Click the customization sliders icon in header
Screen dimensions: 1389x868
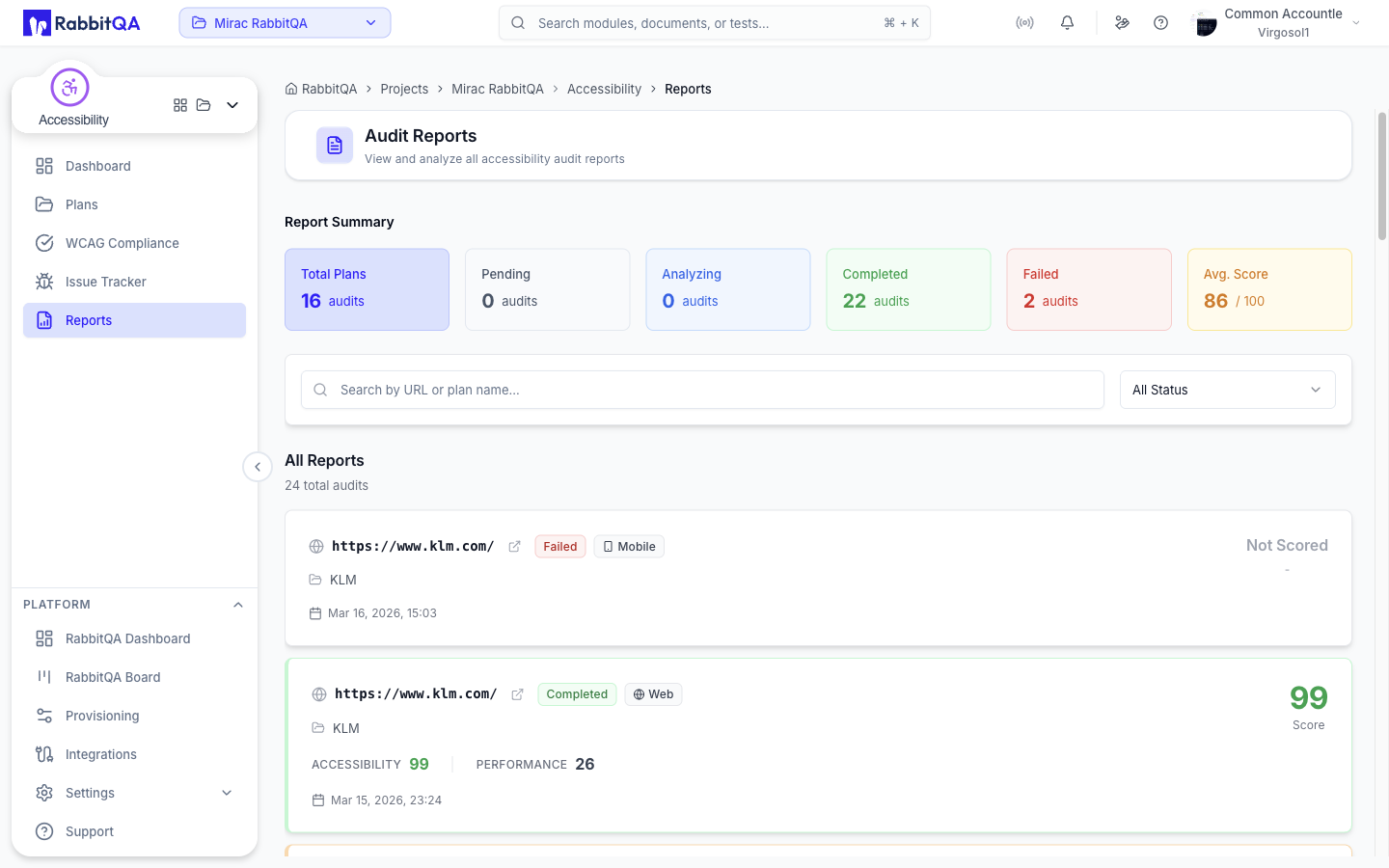point(1122,23)
